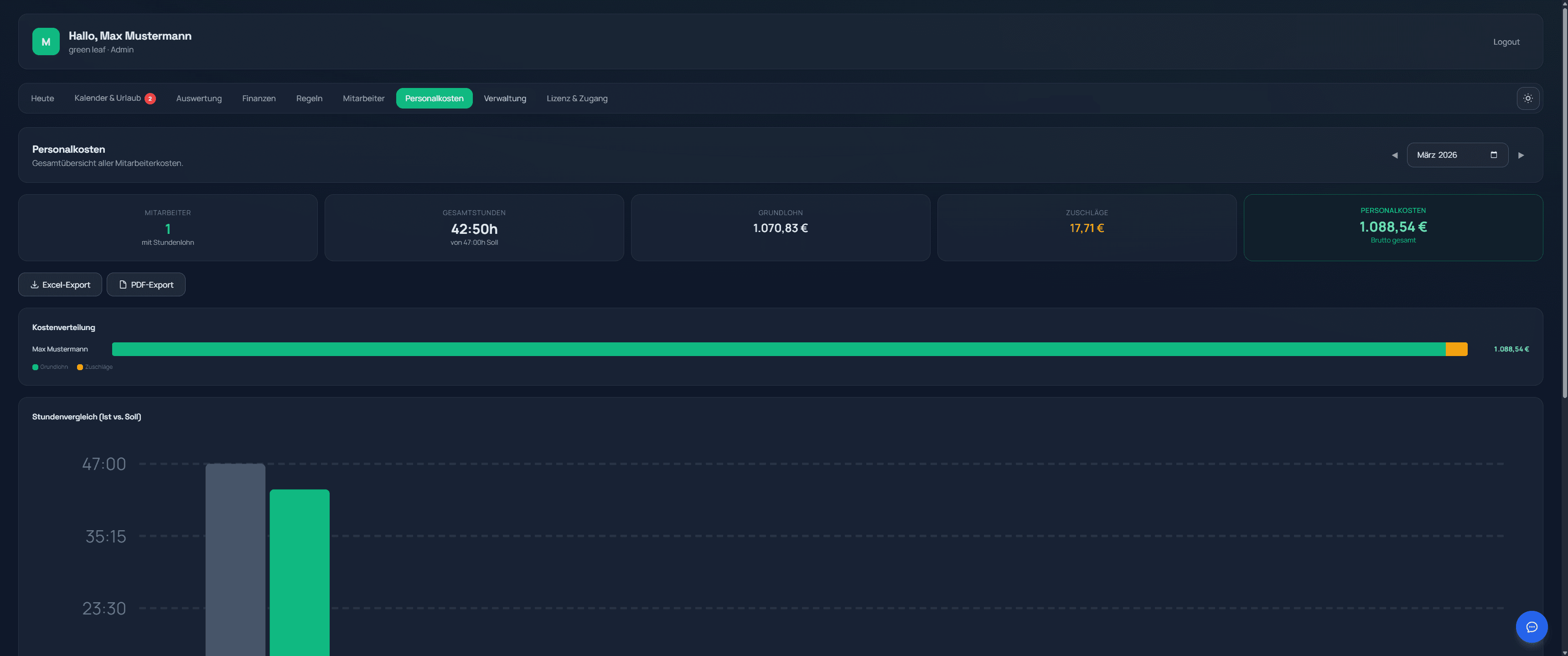Click the Excel-Export button
This screenshot has height=656, width=1568.
(60, 284)
